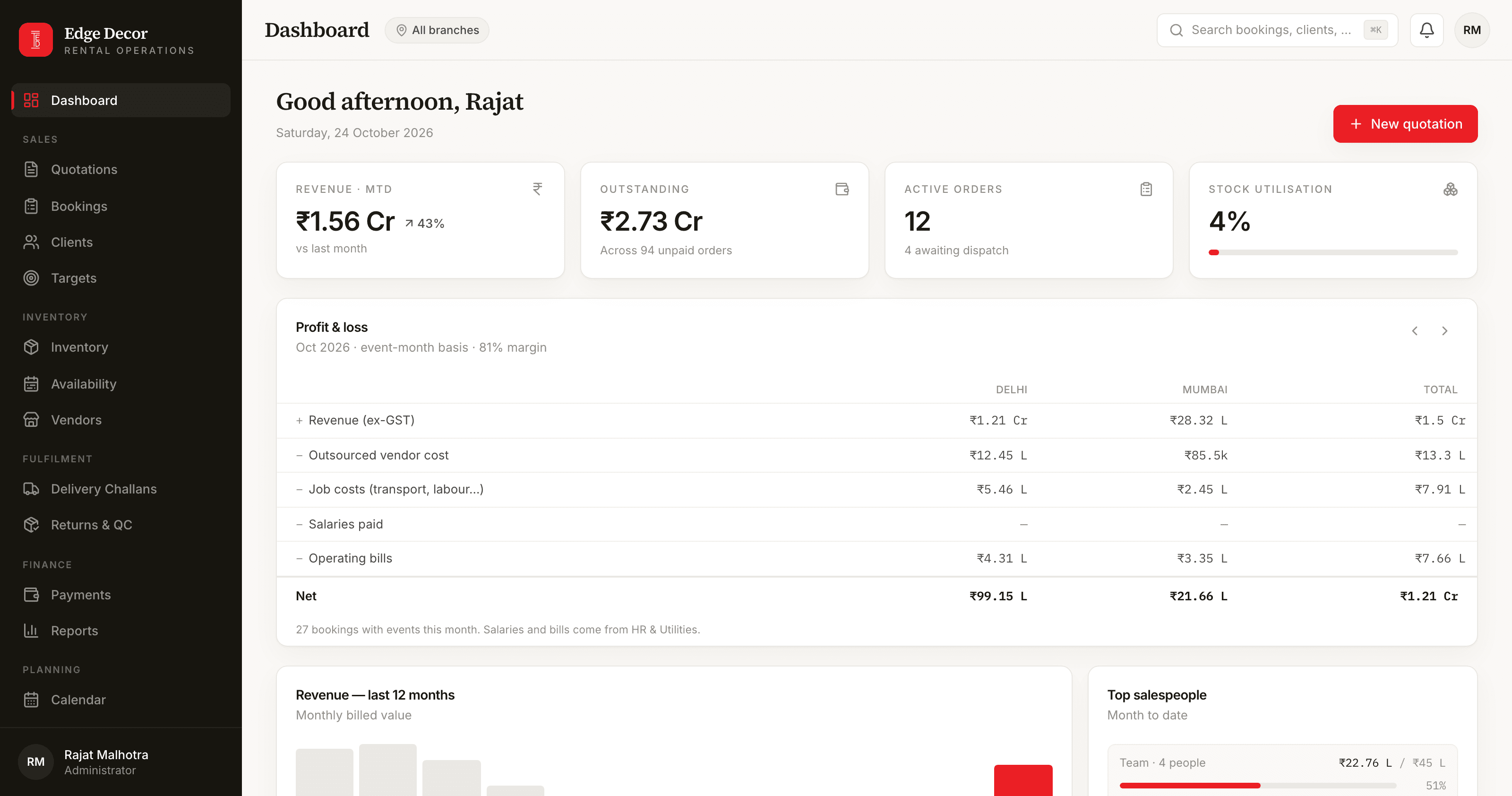
Task: Click the Returns & QC package icon
Action: pyautogui.click(x=31, y=525)
